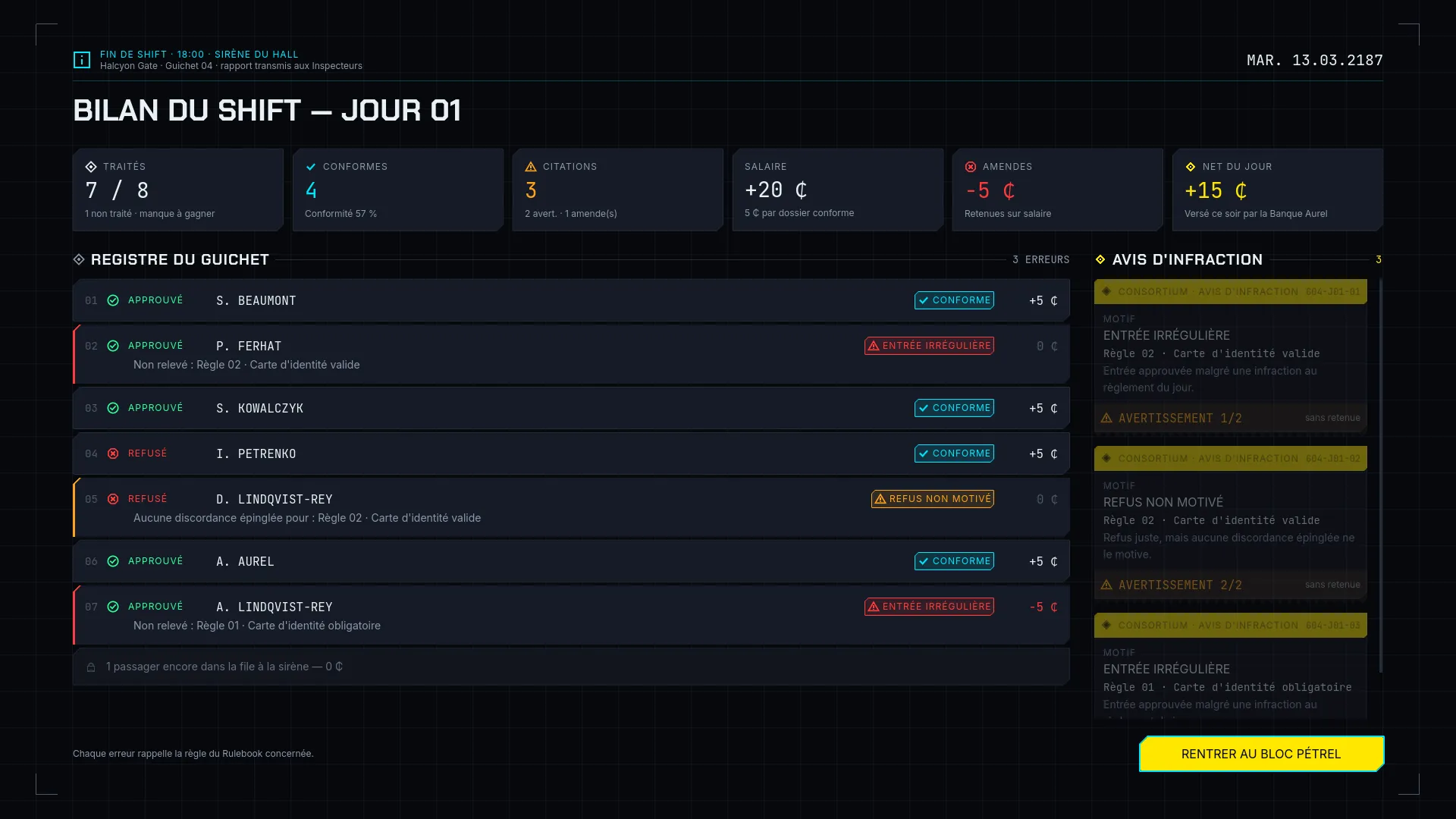Viewport: 1456px width, 819px height.
Task: Click the red cross icon on AMENDES card
Action: point(971,167)
